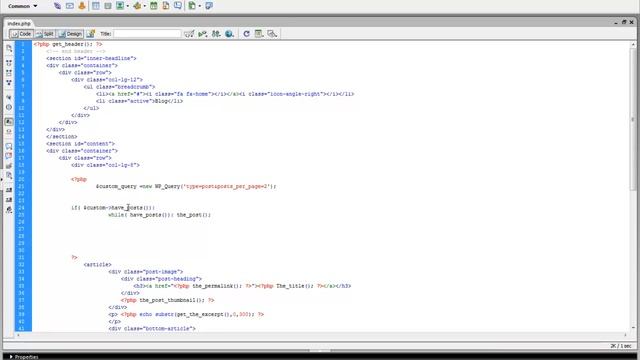Click the first icon after the Title field
The image size is (640, 360).
(189, 34)
